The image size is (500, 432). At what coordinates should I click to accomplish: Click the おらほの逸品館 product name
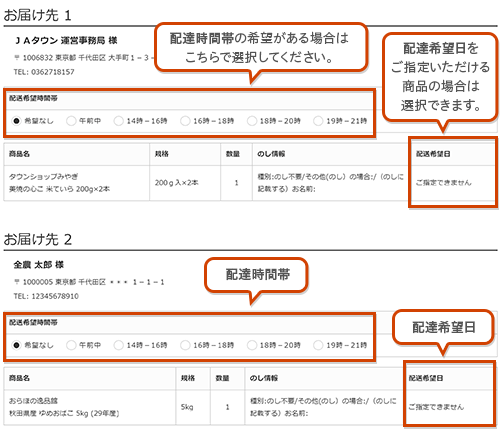[x=33, y=401]
